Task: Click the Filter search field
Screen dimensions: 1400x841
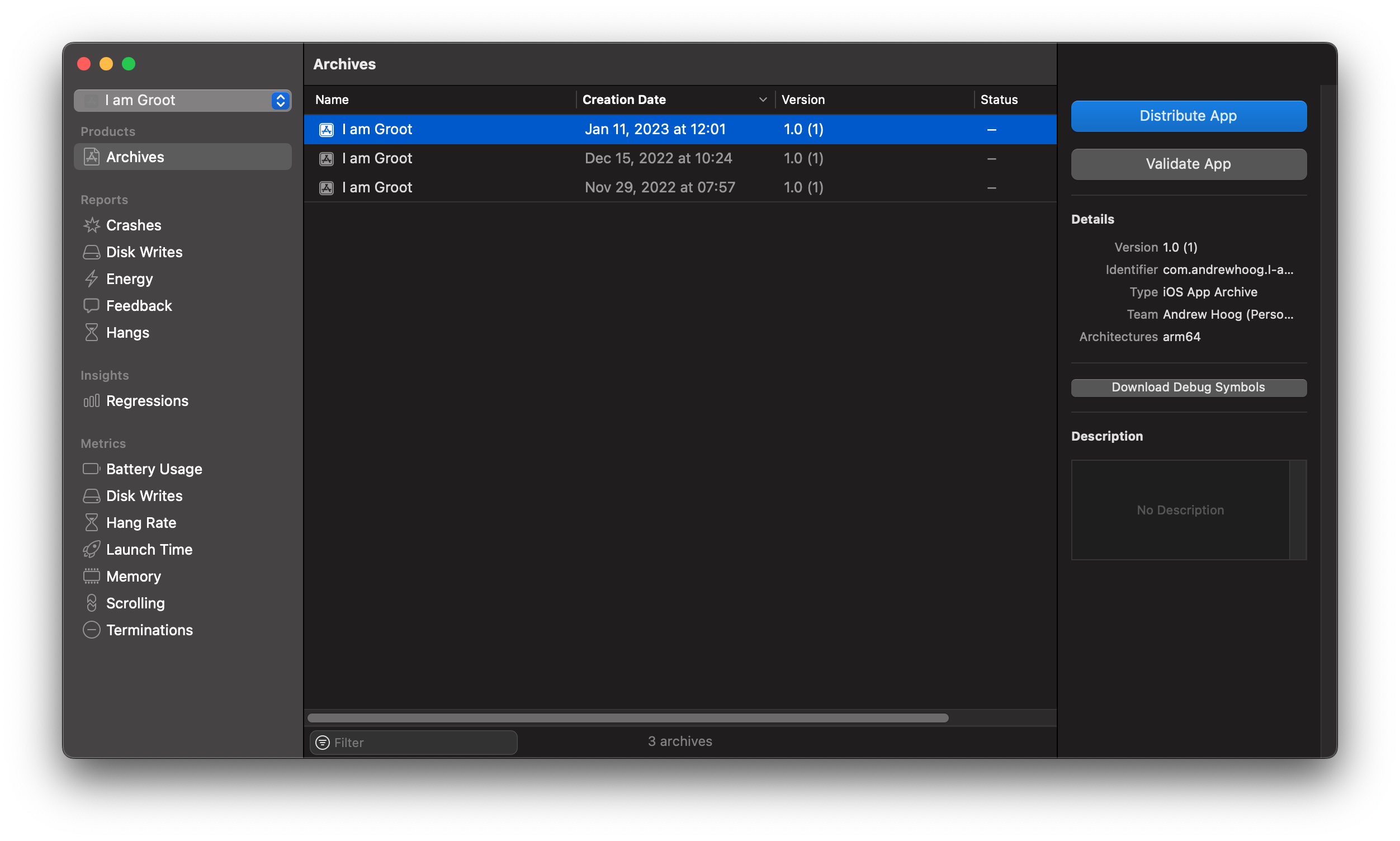Action: [x=413, y=743]
